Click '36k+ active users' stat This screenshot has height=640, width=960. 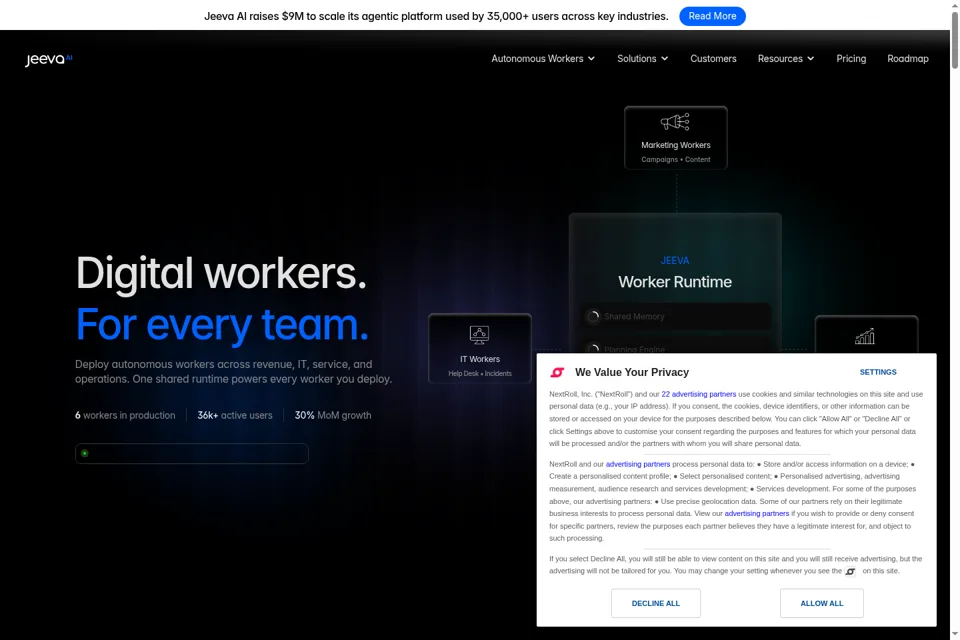click(234, 415)
